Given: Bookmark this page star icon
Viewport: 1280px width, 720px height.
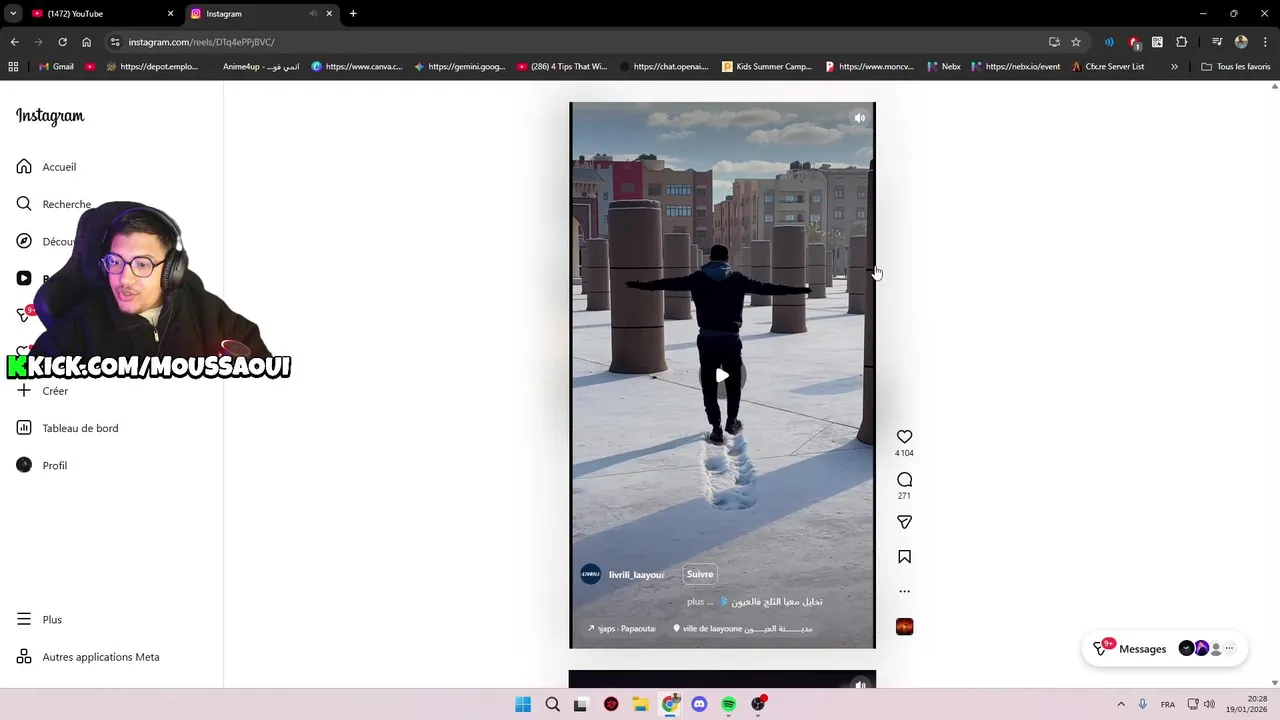Looking at the screenshot, I should pos(1076,42).
